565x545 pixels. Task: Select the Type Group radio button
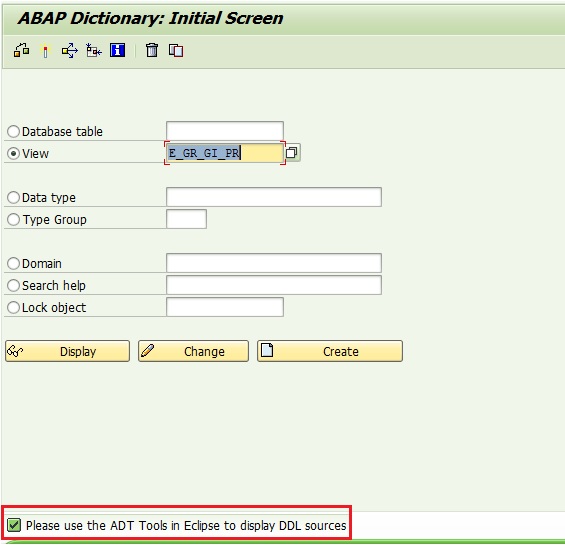(13, 219)
